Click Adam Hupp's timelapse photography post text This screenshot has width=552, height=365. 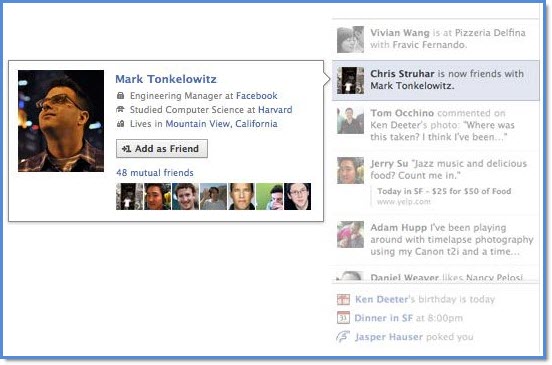coord(452,240)
